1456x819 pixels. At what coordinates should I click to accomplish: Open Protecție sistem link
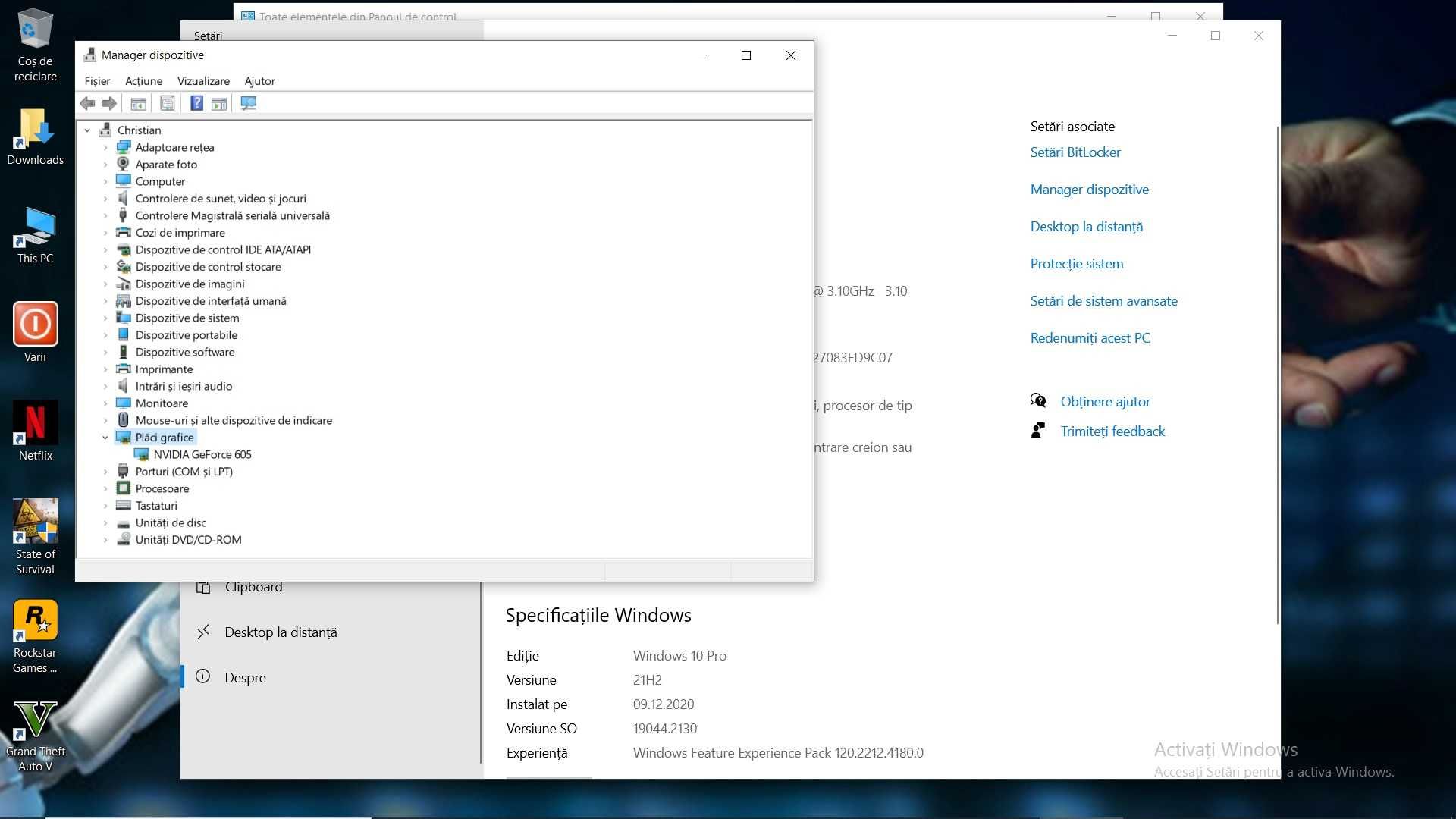point(1077,264)
